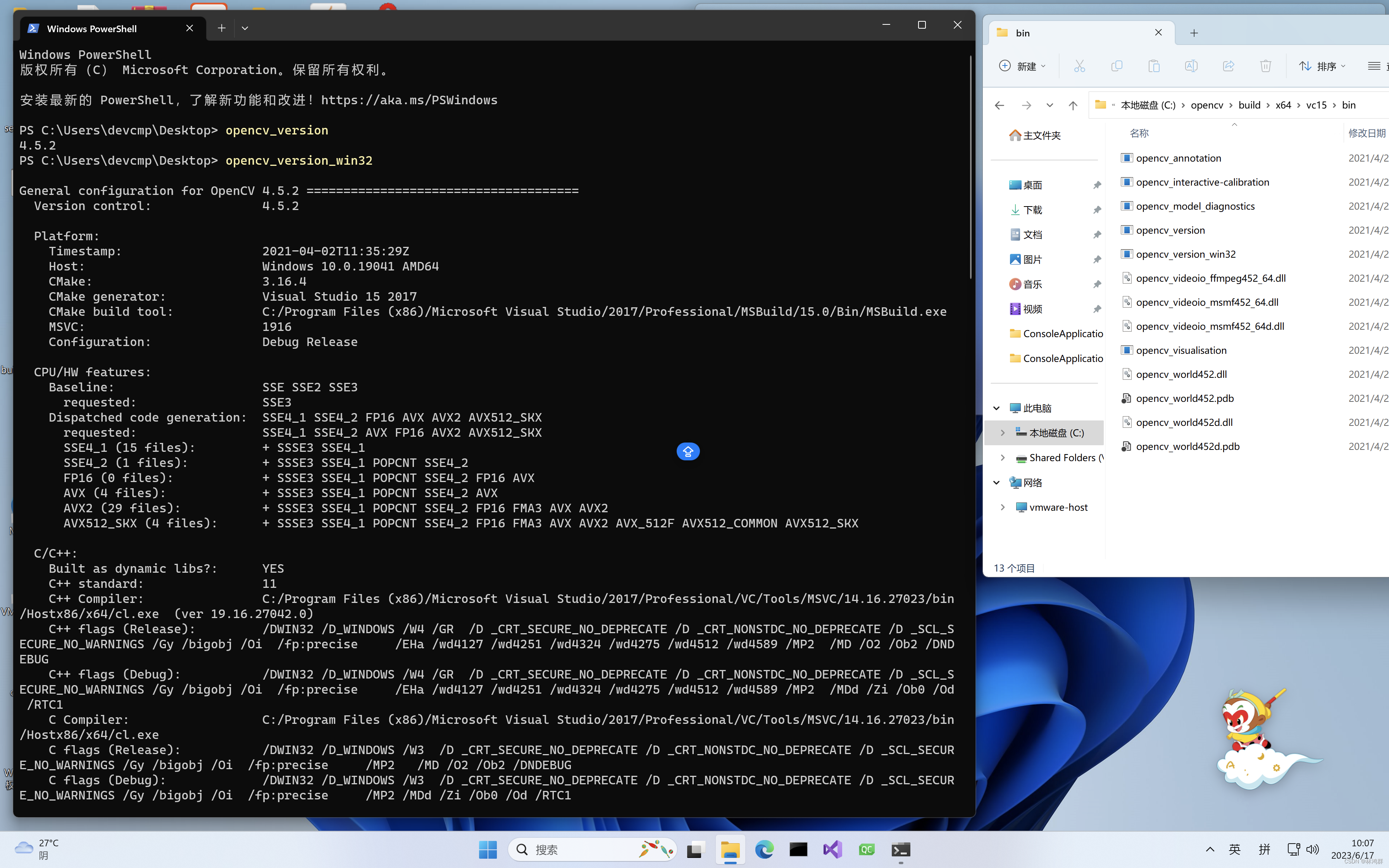Viewport: 1389px width, 868px height.
Task: Select opencv_version_win32 file
Action: pyautogui.click(x=1185, y=254)
